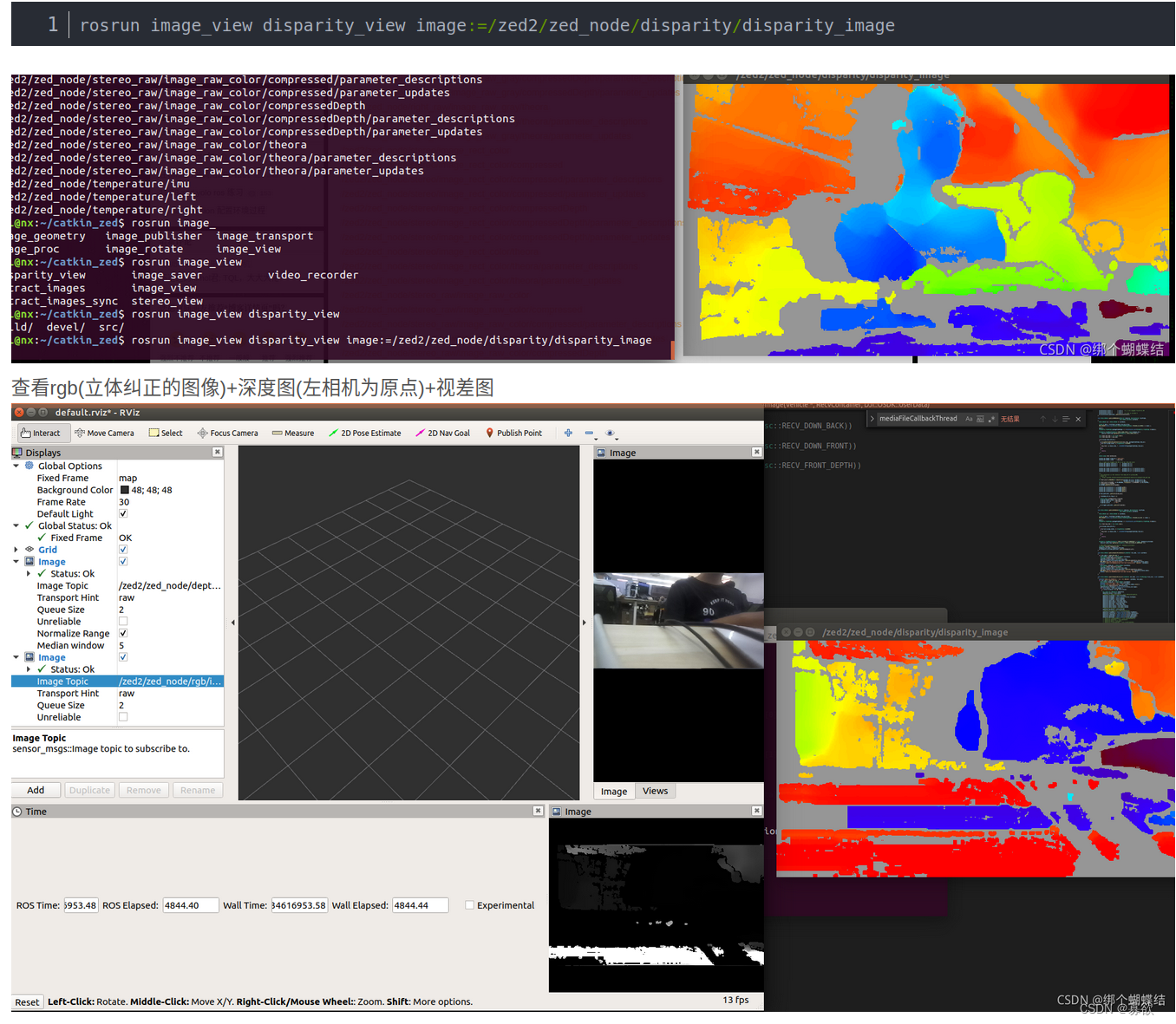
Task: Click Reset in the Time panel
Action: [x=26, y=1001]
